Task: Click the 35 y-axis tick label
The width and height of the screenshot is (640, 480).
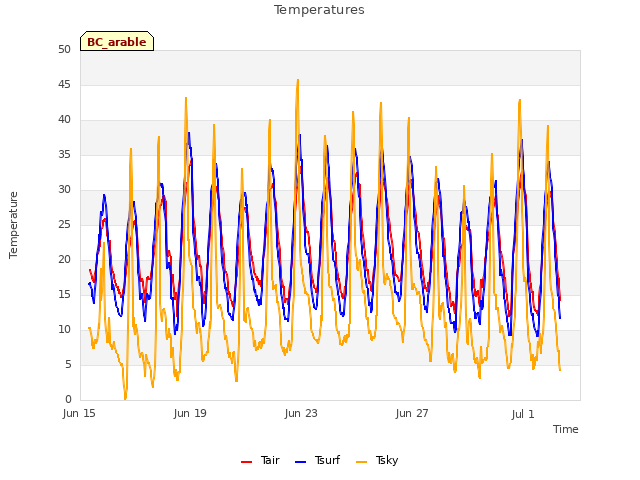Action: pyautogui.click(x=64, y=154)
